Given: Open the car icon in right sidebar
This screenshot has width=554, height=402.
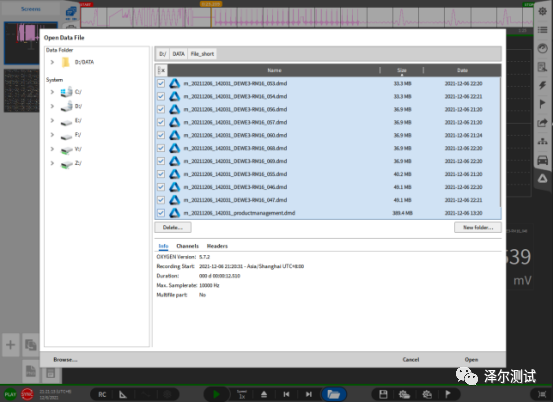Looking at the screenshot, I should tap(542, 160).
